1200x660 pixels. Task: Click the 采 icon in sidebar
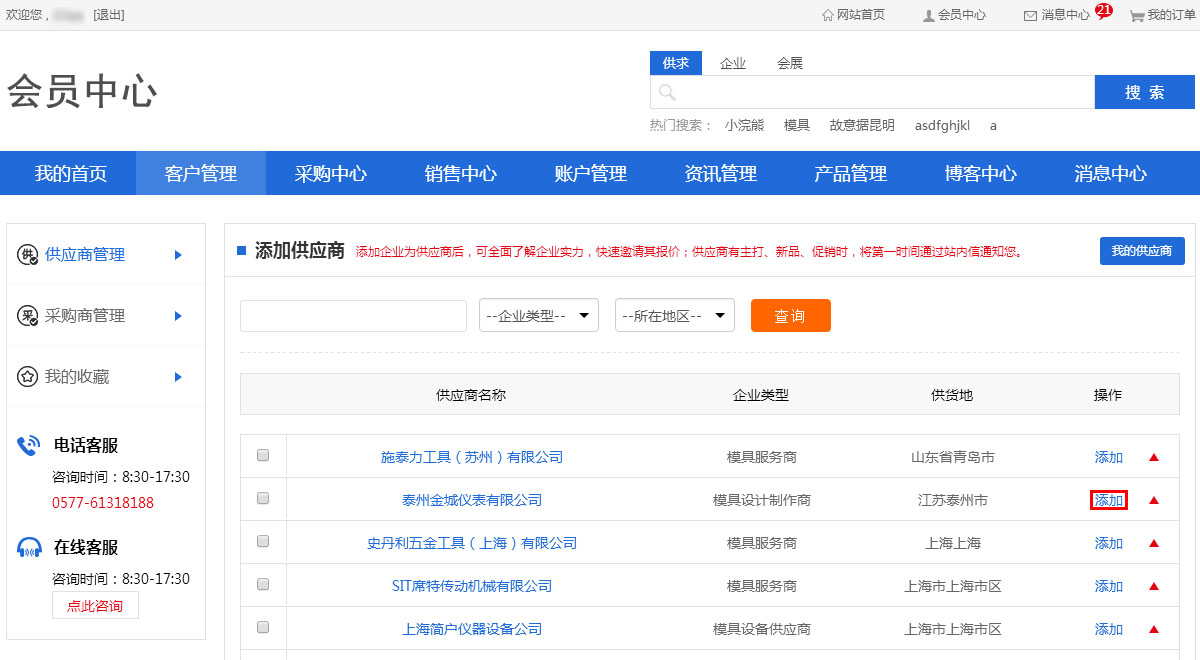coord(28,316)
